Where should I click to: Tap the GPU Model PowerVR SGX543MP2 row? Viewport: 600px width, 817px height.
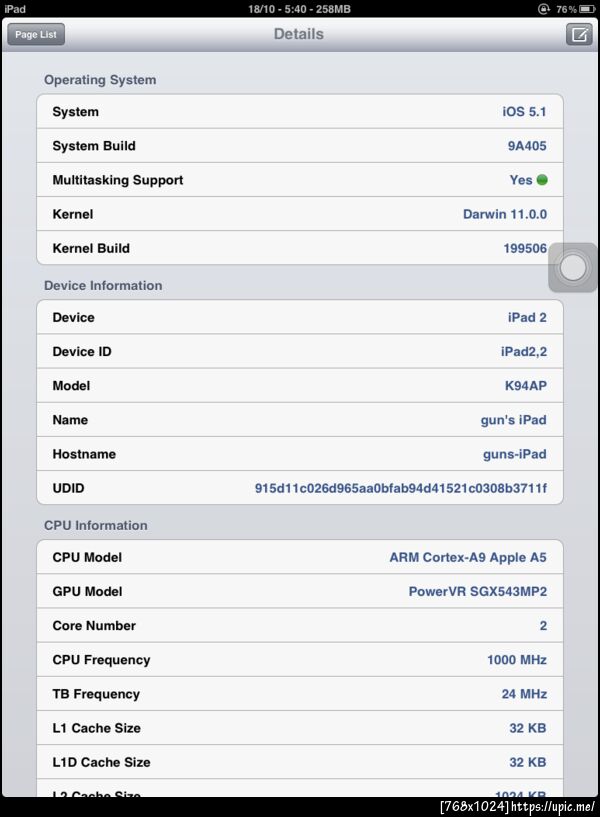point(299,591)
